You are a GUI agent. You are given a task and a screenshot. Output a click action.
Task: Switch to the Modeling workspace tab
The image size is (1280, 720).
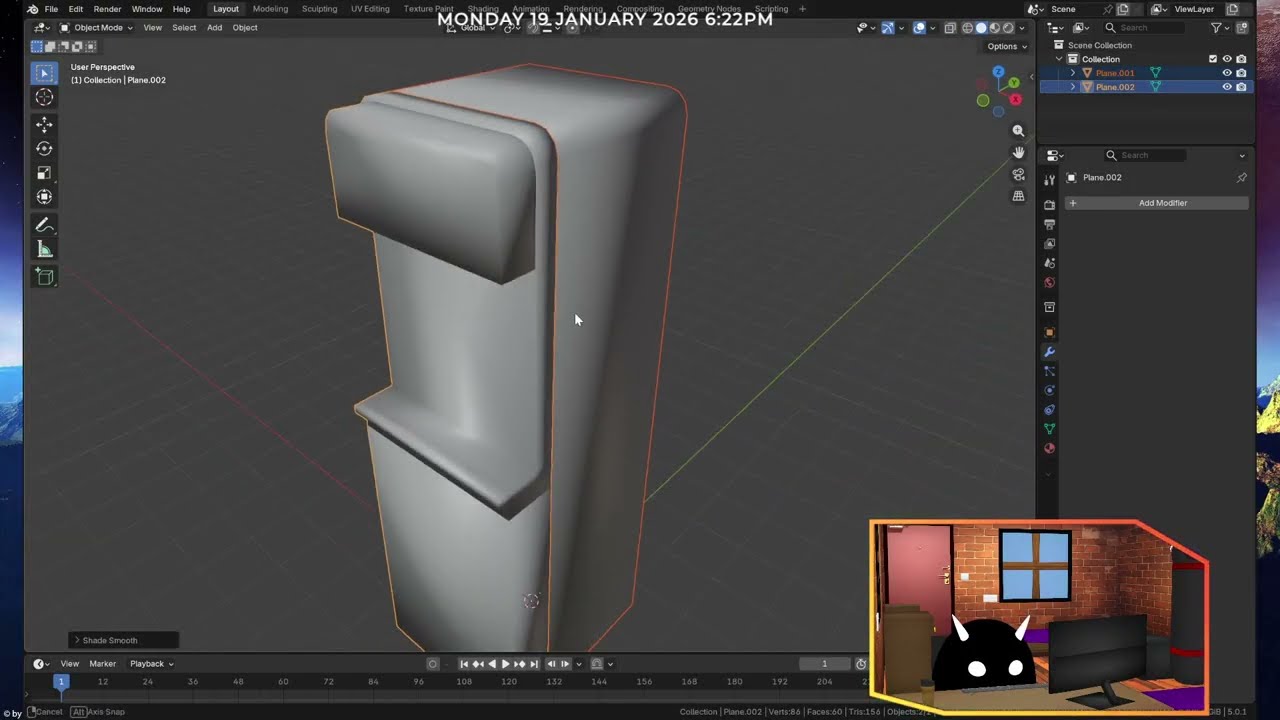point(270,9)
